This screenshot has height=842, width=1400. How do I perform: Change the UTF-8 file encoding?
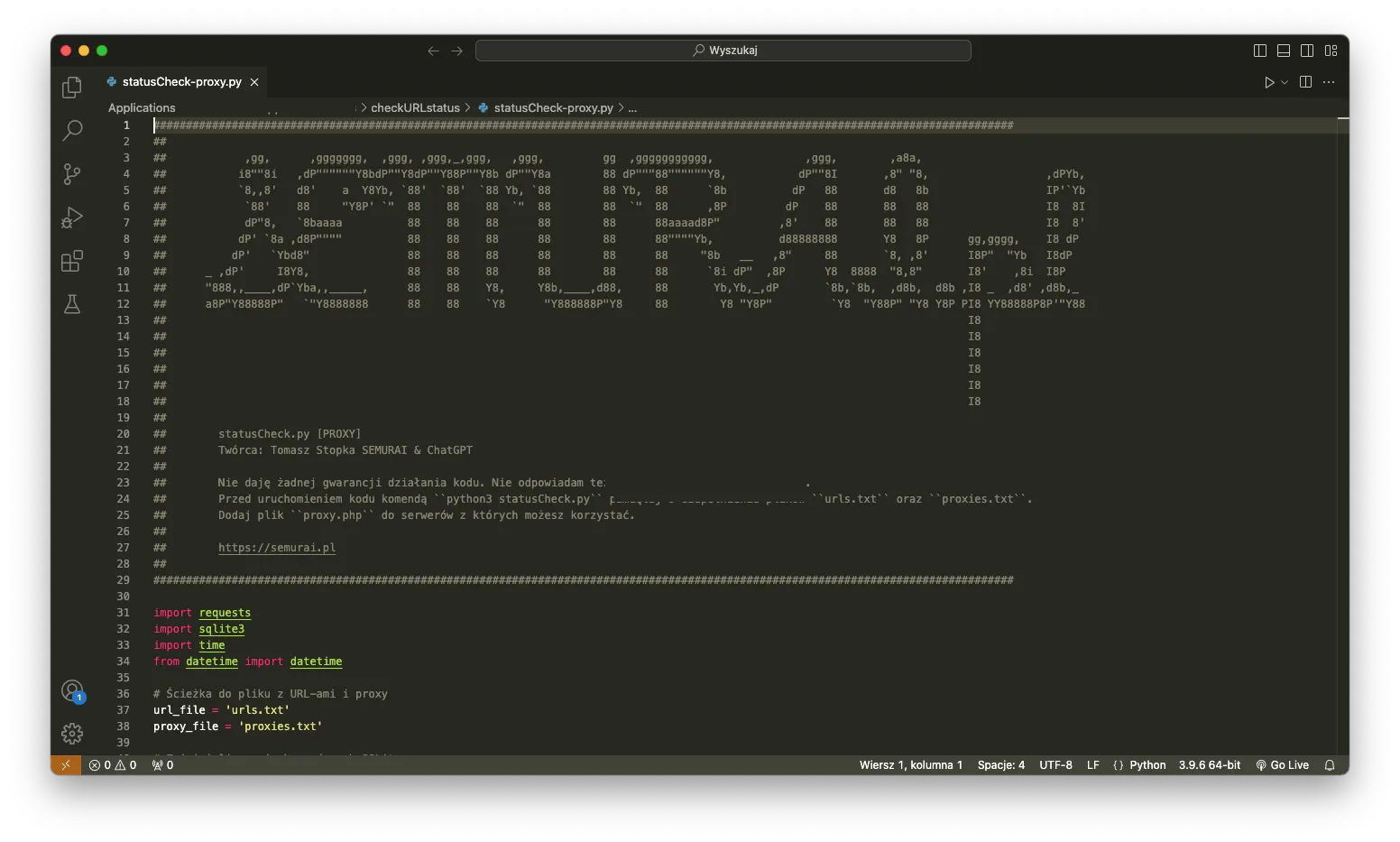1055,765
